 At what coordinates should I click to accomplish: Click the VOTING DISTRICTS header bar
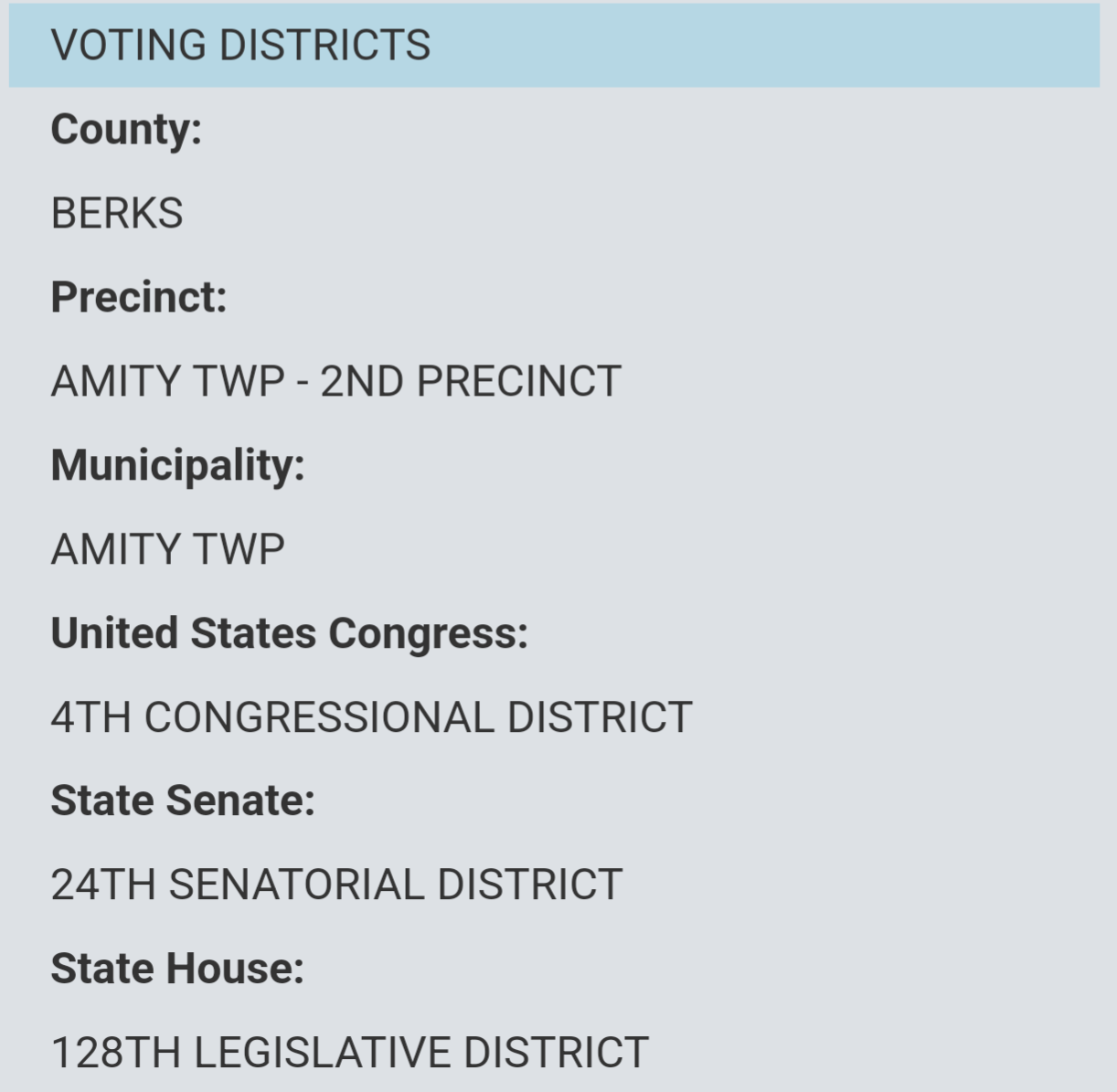(554, 46)
